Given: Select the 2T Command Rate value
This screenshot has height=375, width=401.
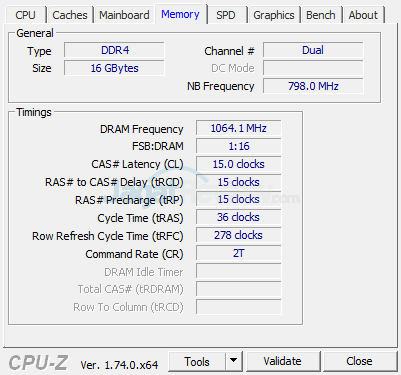Looking at the screenshot, I should [239, 253].
